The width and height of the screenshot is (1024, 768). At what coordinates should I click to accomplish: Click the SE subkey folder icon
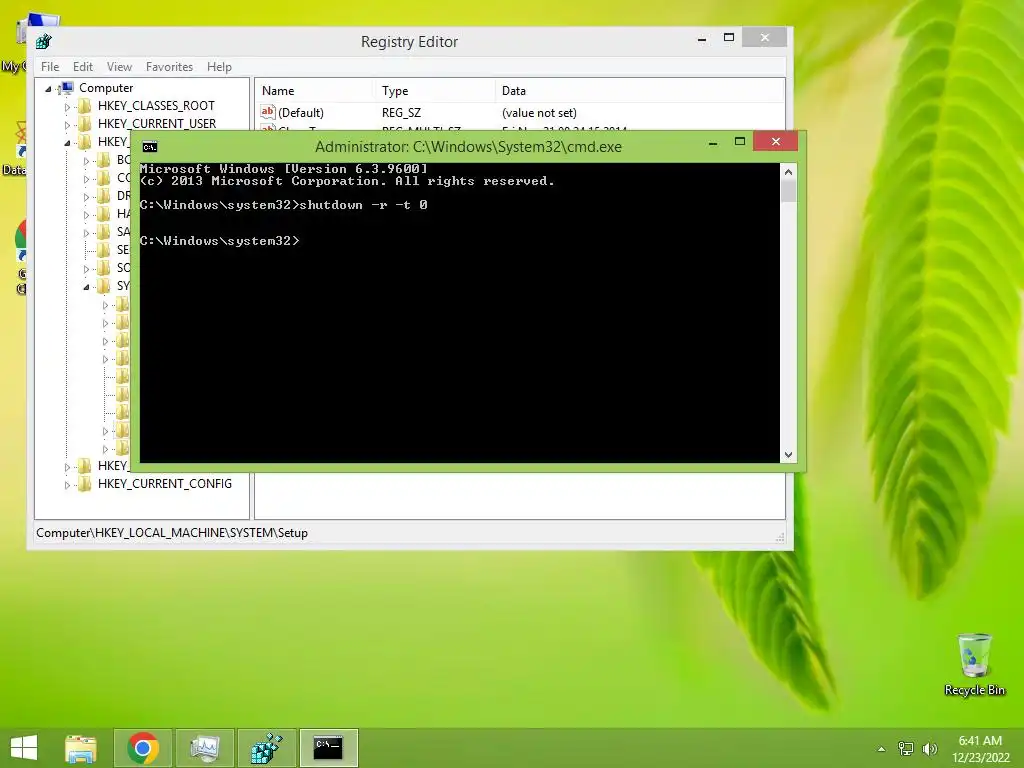click(x=104, y=249)
